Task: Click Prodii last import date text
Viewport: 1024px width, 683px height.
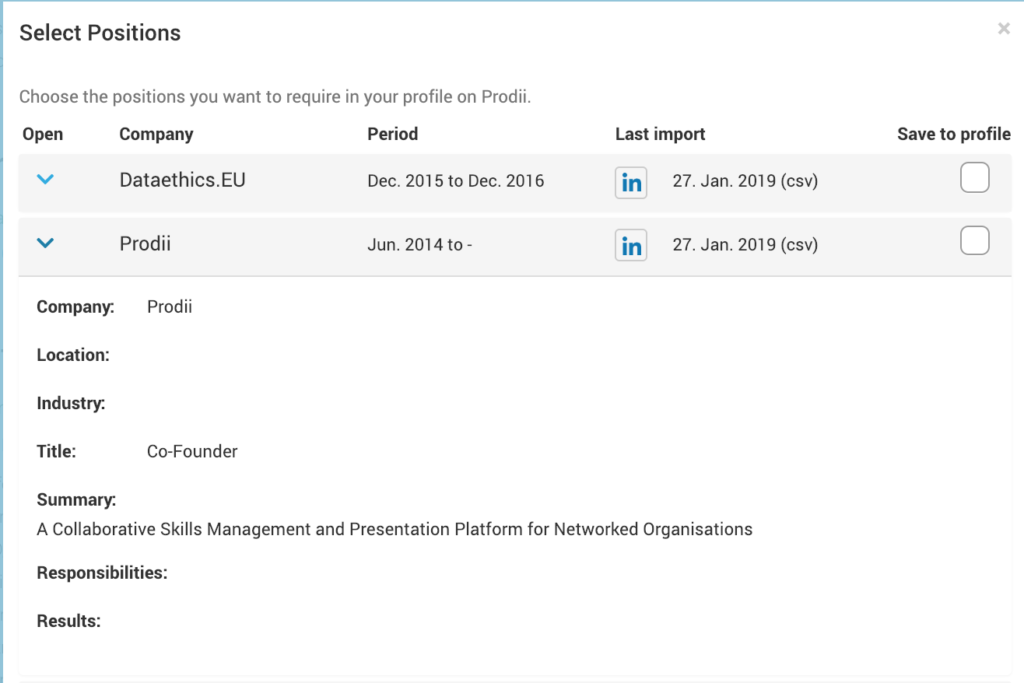Action: pyautogui.click(x=745, y=245)
